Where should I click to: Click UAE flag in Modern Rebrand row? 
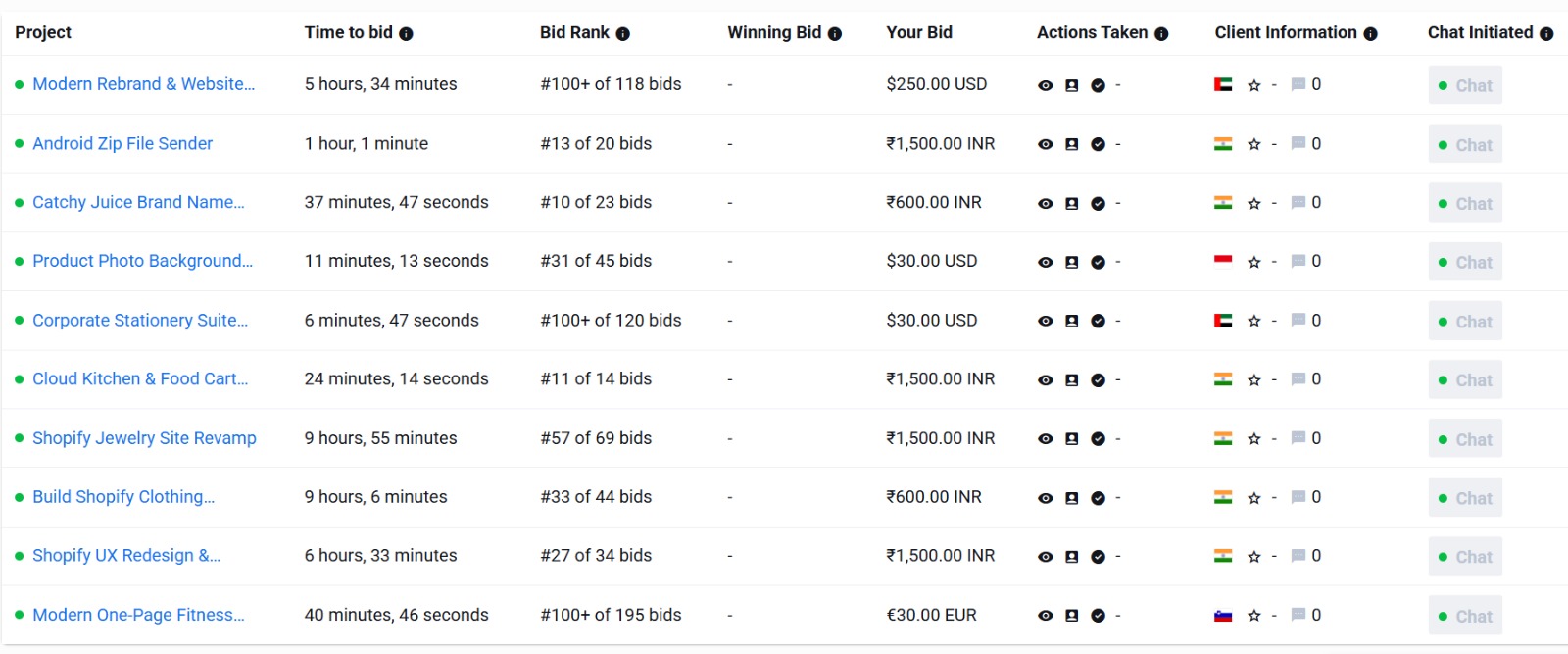(1223, 84)
